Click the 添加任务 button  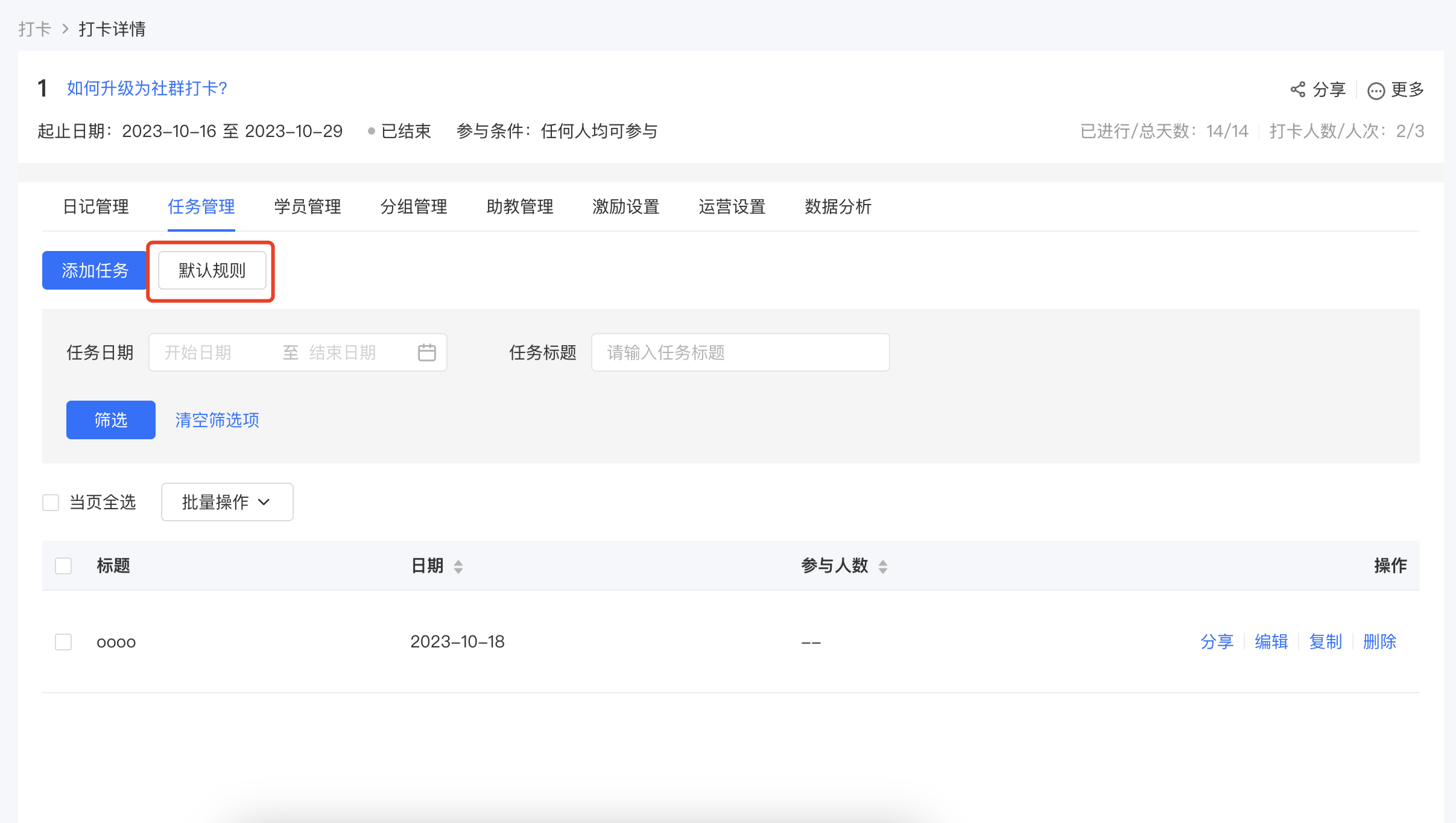(x=95, y=270)
